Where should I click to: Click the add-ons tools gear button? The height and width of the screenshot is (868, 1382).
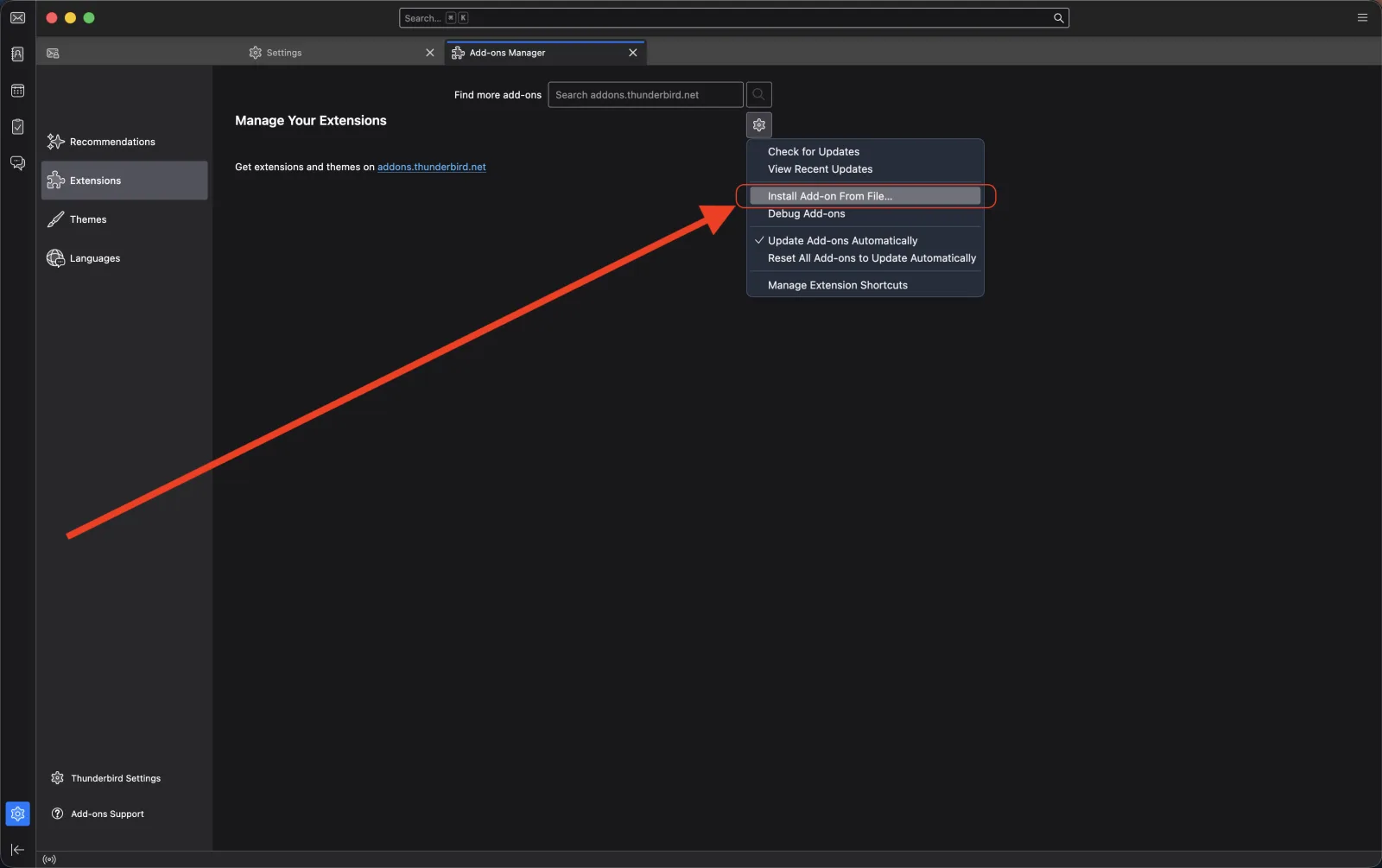[758, 125]
